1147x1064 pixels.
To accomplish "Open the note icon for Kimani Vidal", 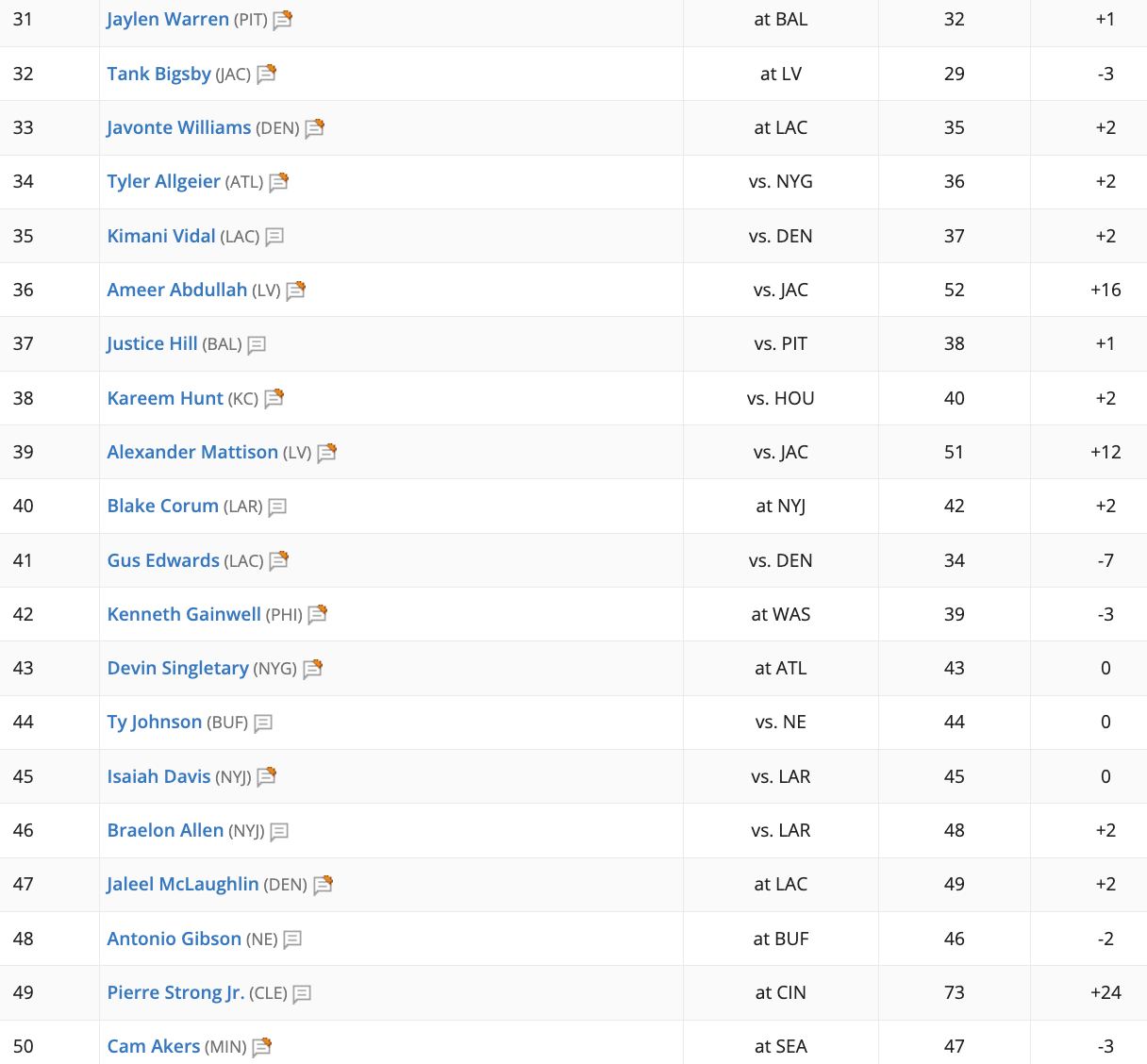I will [274, 237].
